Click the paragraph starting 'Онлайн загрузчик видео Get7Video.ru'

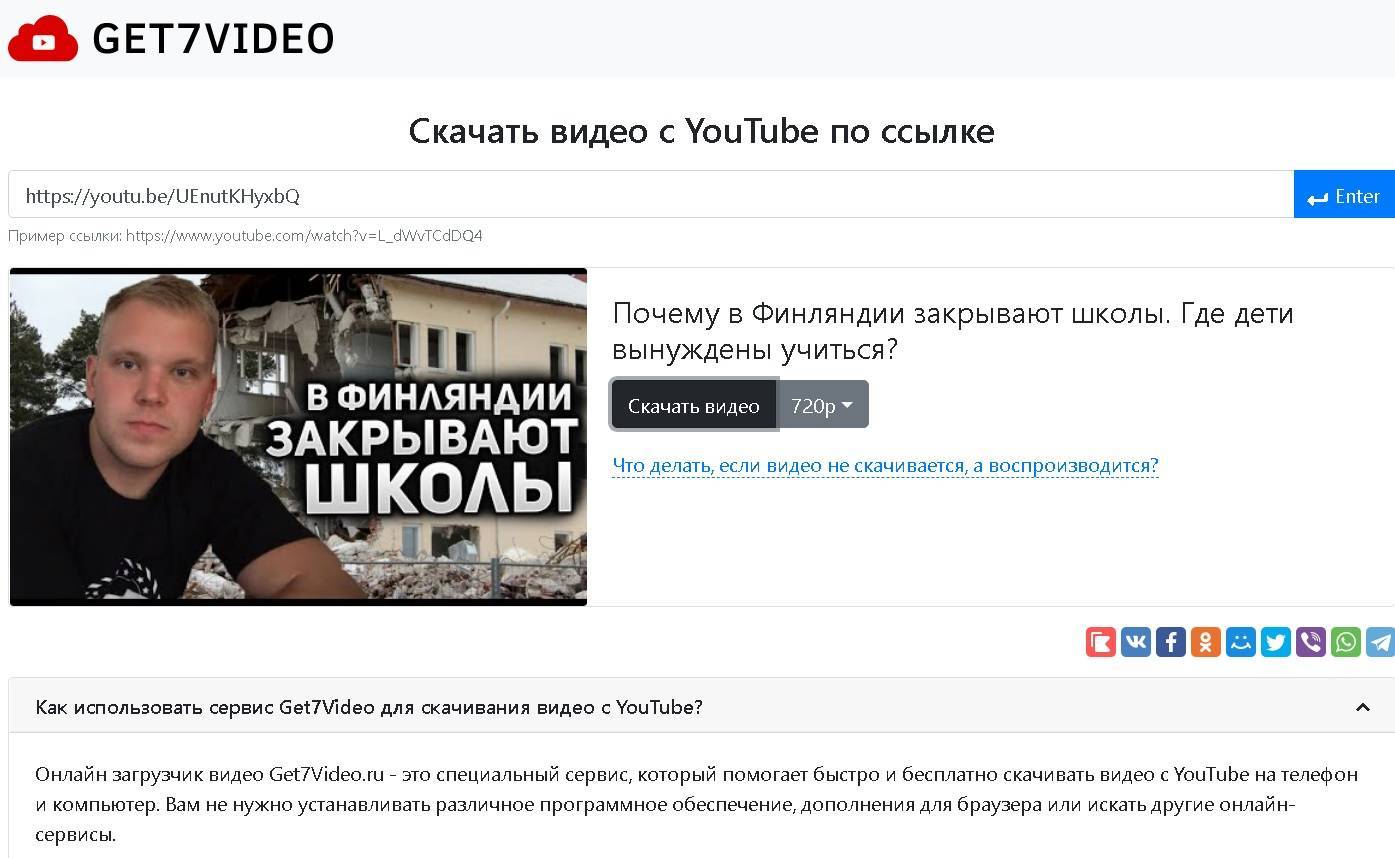[x=697, y=804]
